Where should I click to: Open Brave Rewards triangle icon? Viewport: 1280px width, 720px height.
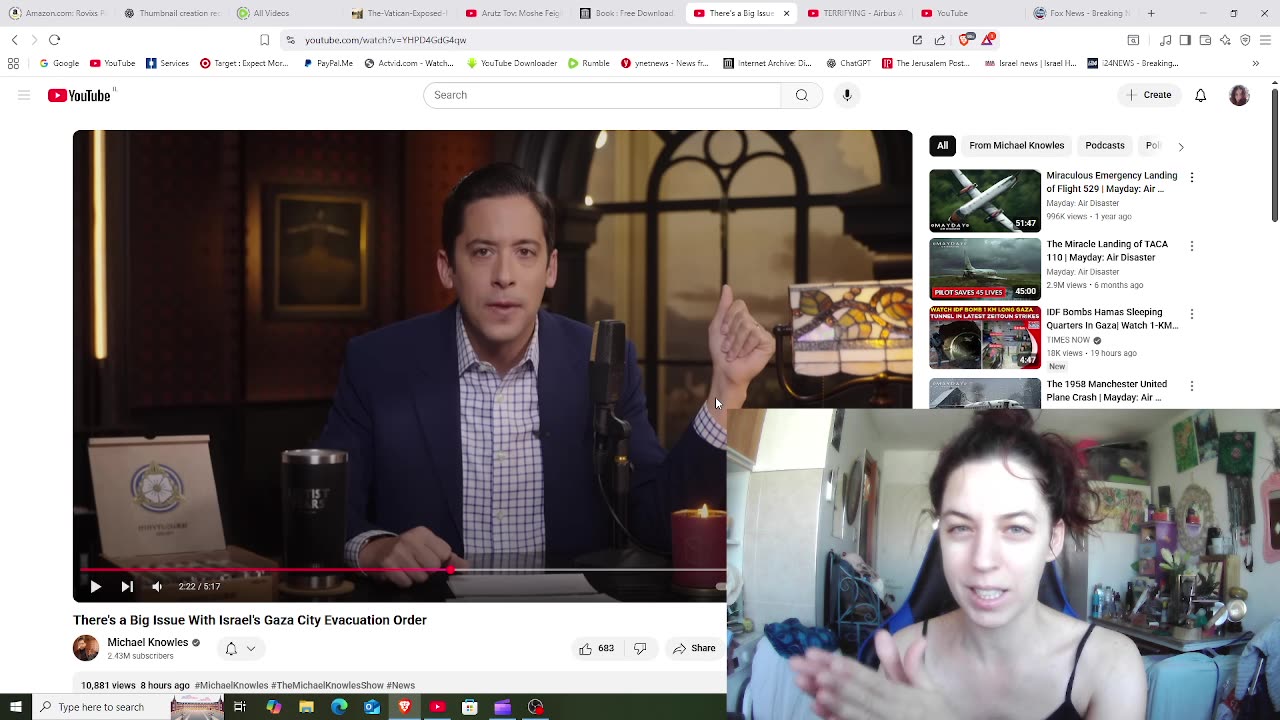(989, 40)
